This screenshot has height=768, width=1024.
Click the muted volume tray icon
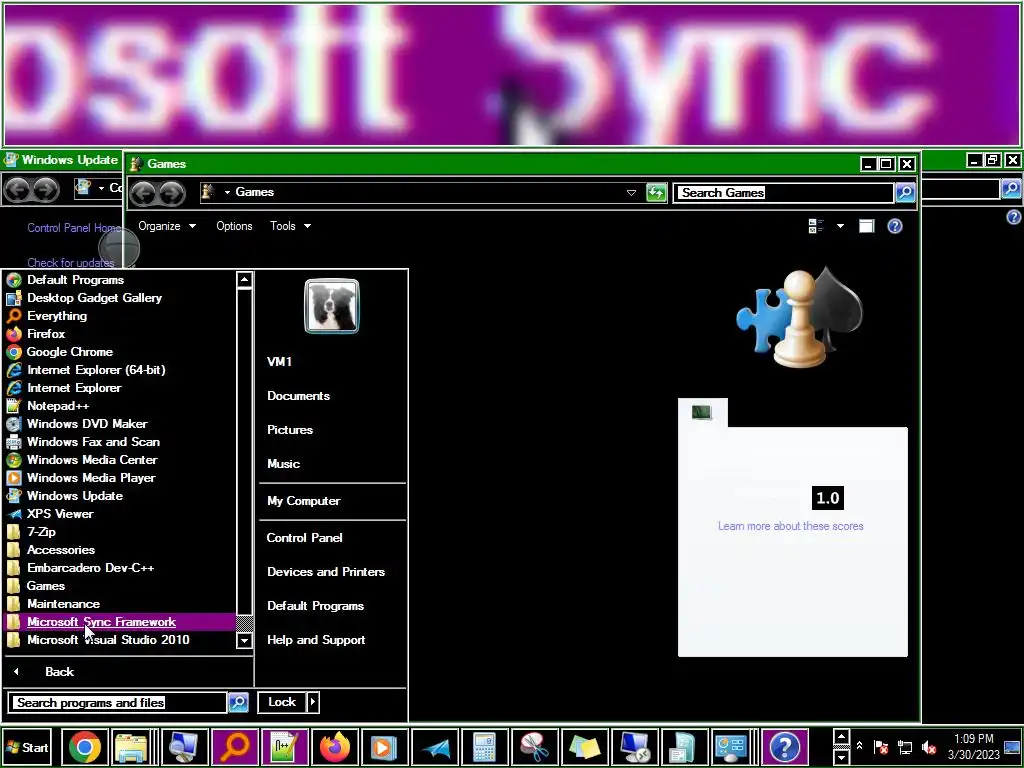(x=928, y=746)
